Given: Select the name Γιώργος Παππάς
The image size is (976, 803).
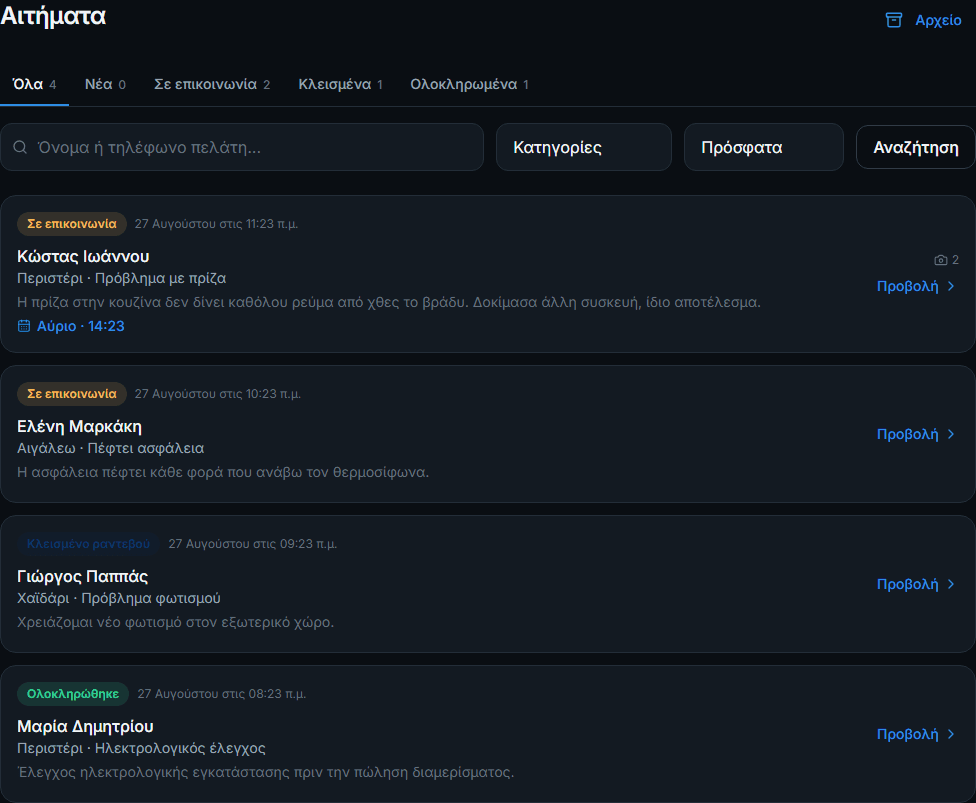Looking at the screenshot, I should pos(82,576).
